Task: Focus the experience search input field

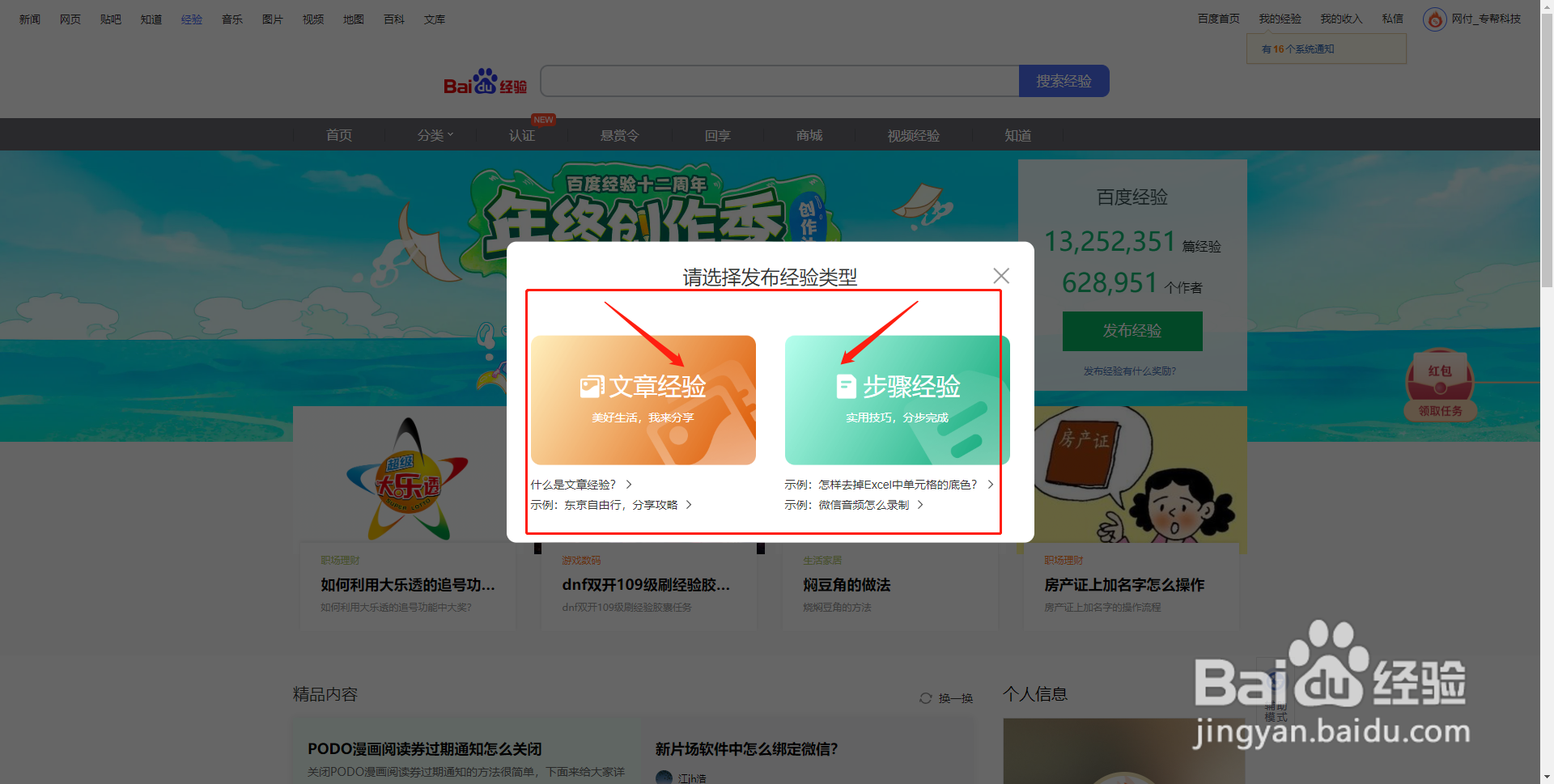Action: click(x=779, y=81)
